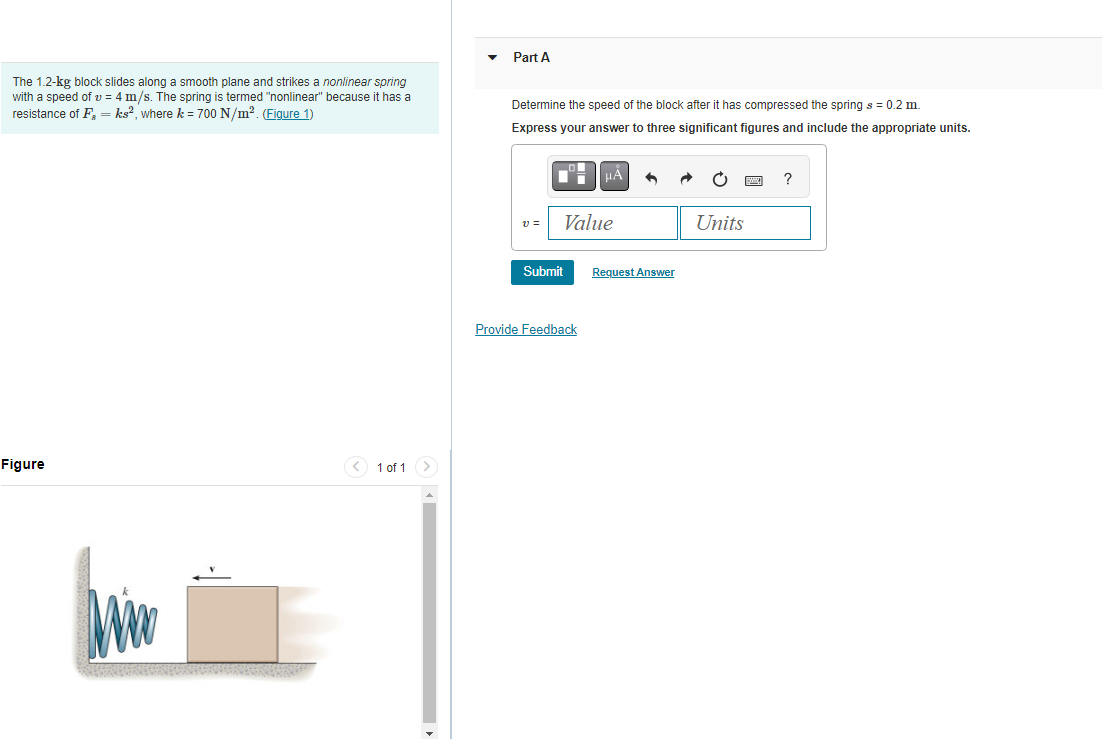1102x739 pixels.
Task: Reset the answer field using the reset icon
Action: 720,178
